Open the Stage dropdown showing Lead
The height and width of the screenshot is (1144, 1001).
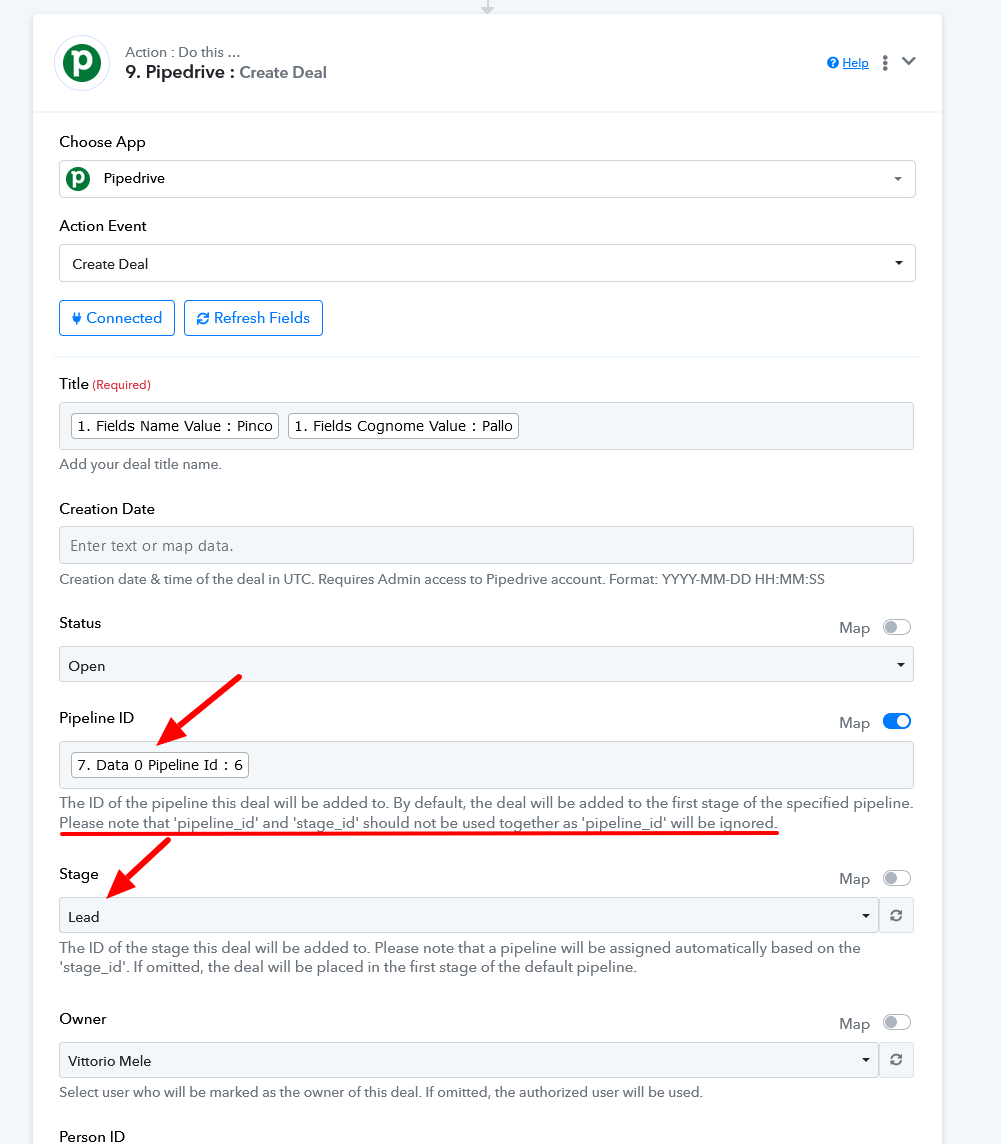click(469, 916)
